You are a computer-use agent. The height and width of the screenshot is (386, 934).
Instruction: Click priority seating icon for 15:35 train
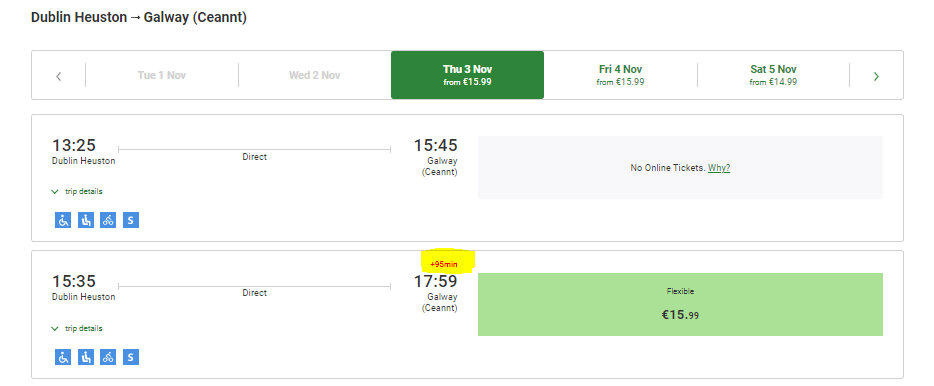(86, 357)
